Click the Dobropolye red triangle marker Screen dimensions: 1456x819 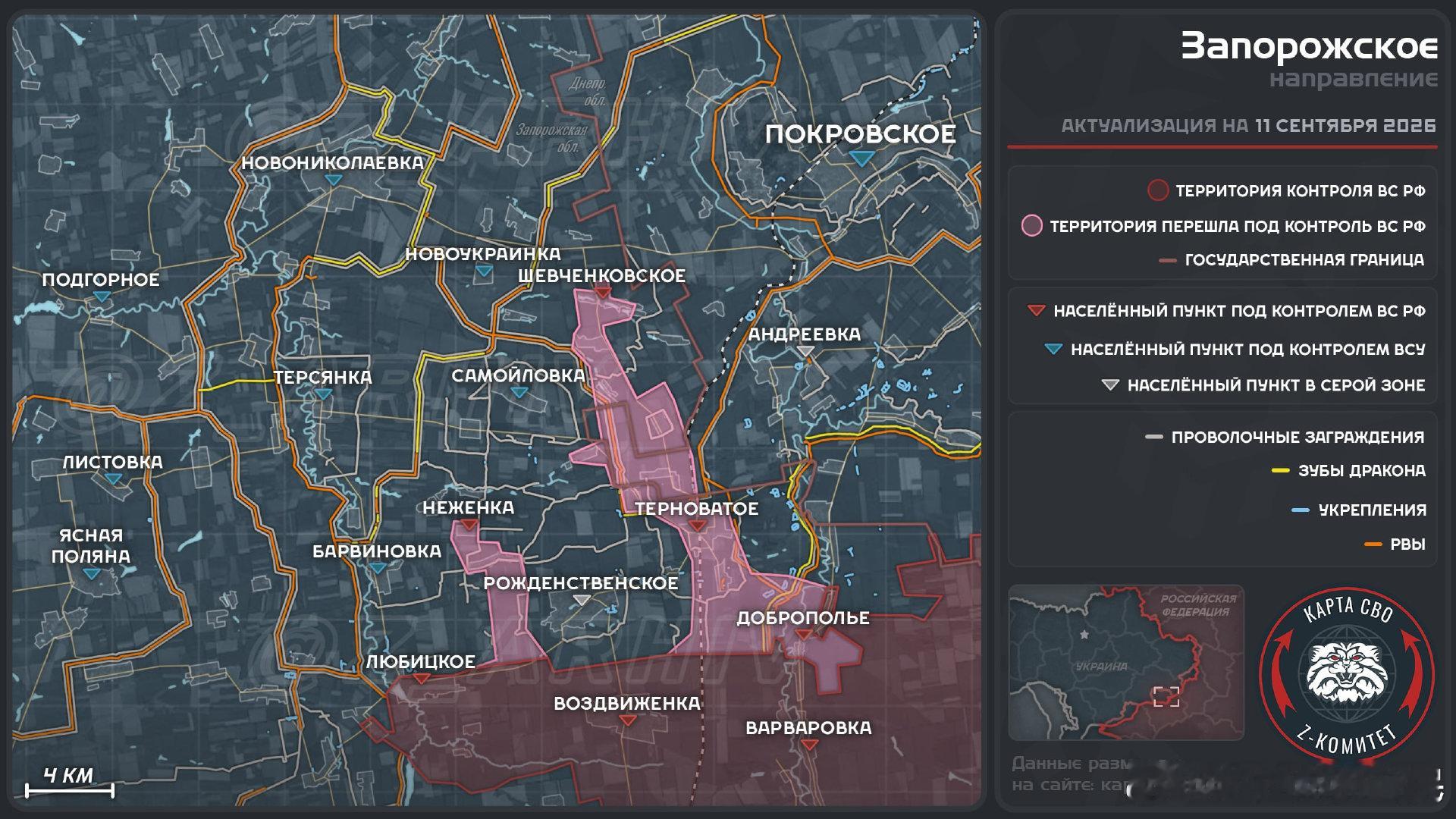[803, 635]
